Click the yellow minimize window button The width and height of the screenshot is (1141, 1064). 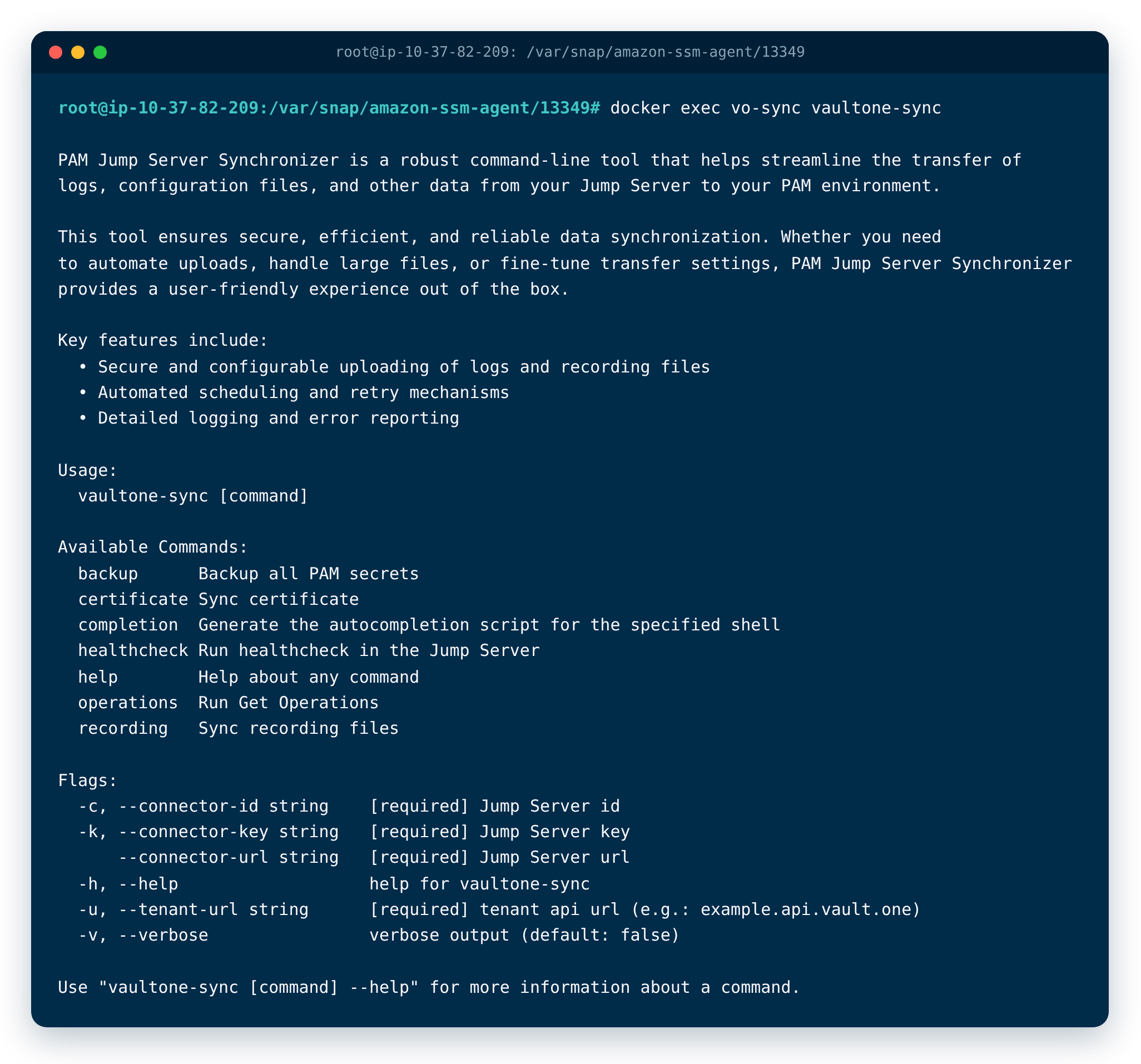point(77,52)
